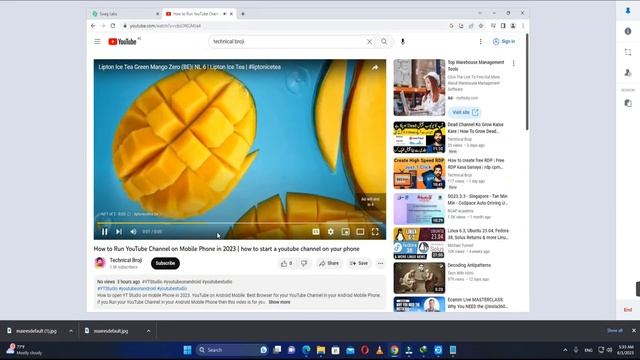Click the share arrow on the video overlay

coord(375,67)
